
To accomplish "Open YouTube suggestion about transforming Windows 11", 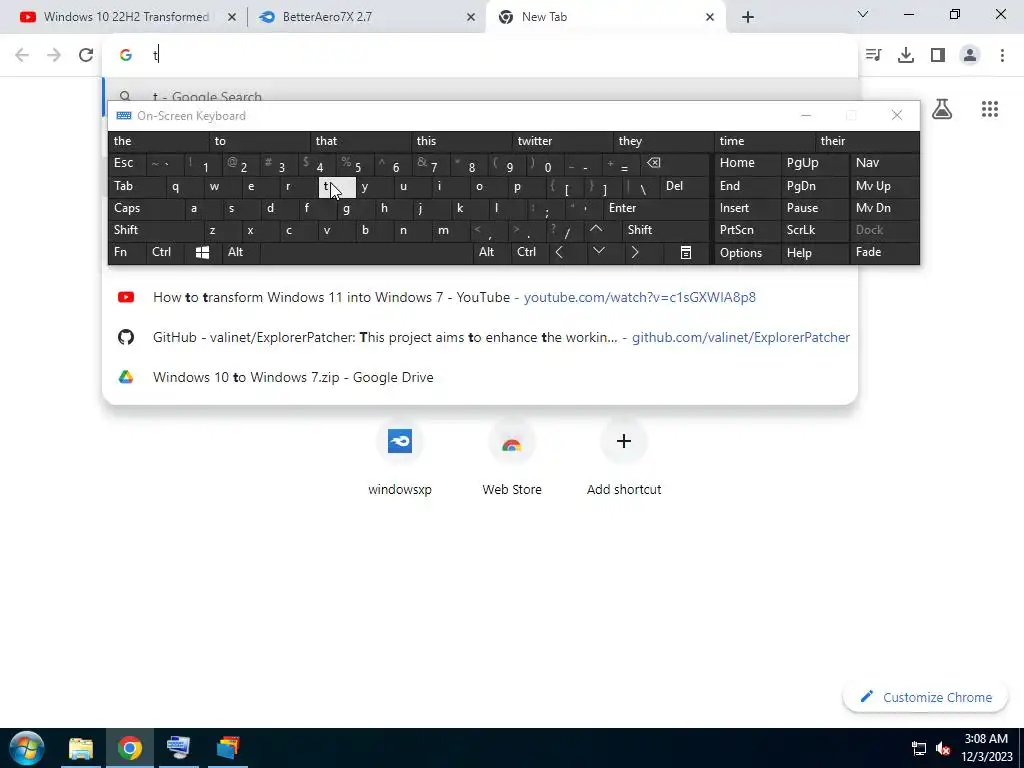I will pyautogui.click(x=480, y=298).
